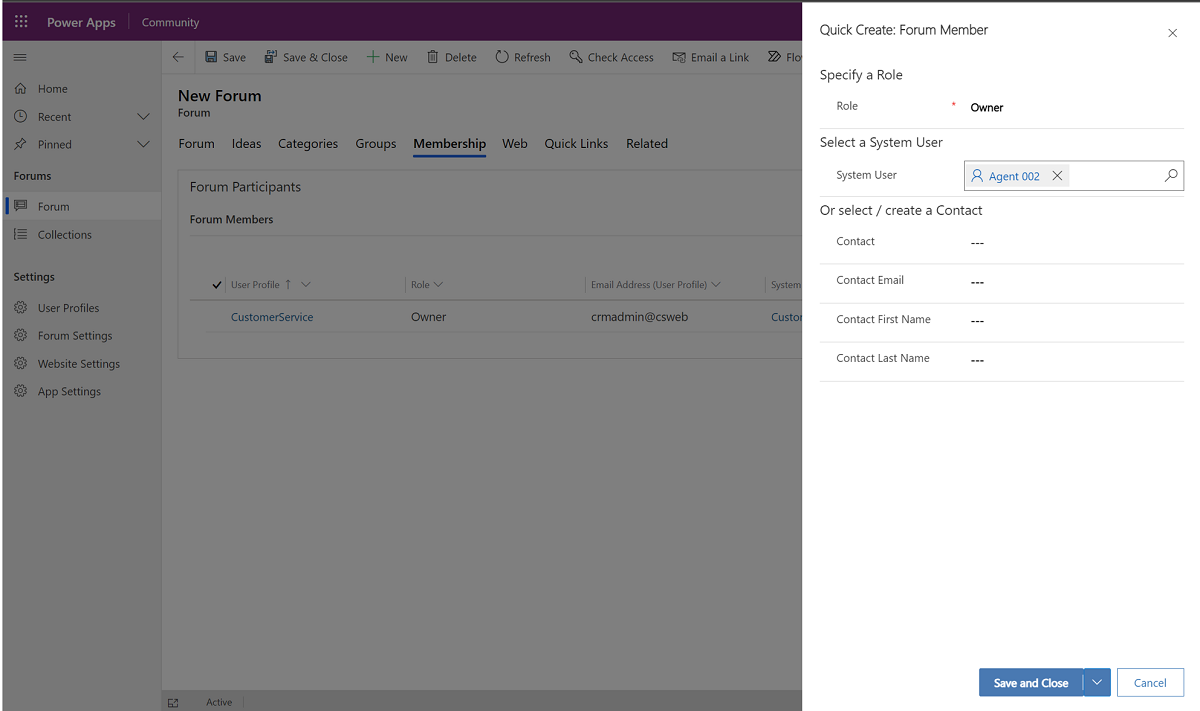Open the Power Apps app launcher grid
Image resolution: width=1200 pixels, height=711 pixels.
pyautogui.click(x=21, y=22)
